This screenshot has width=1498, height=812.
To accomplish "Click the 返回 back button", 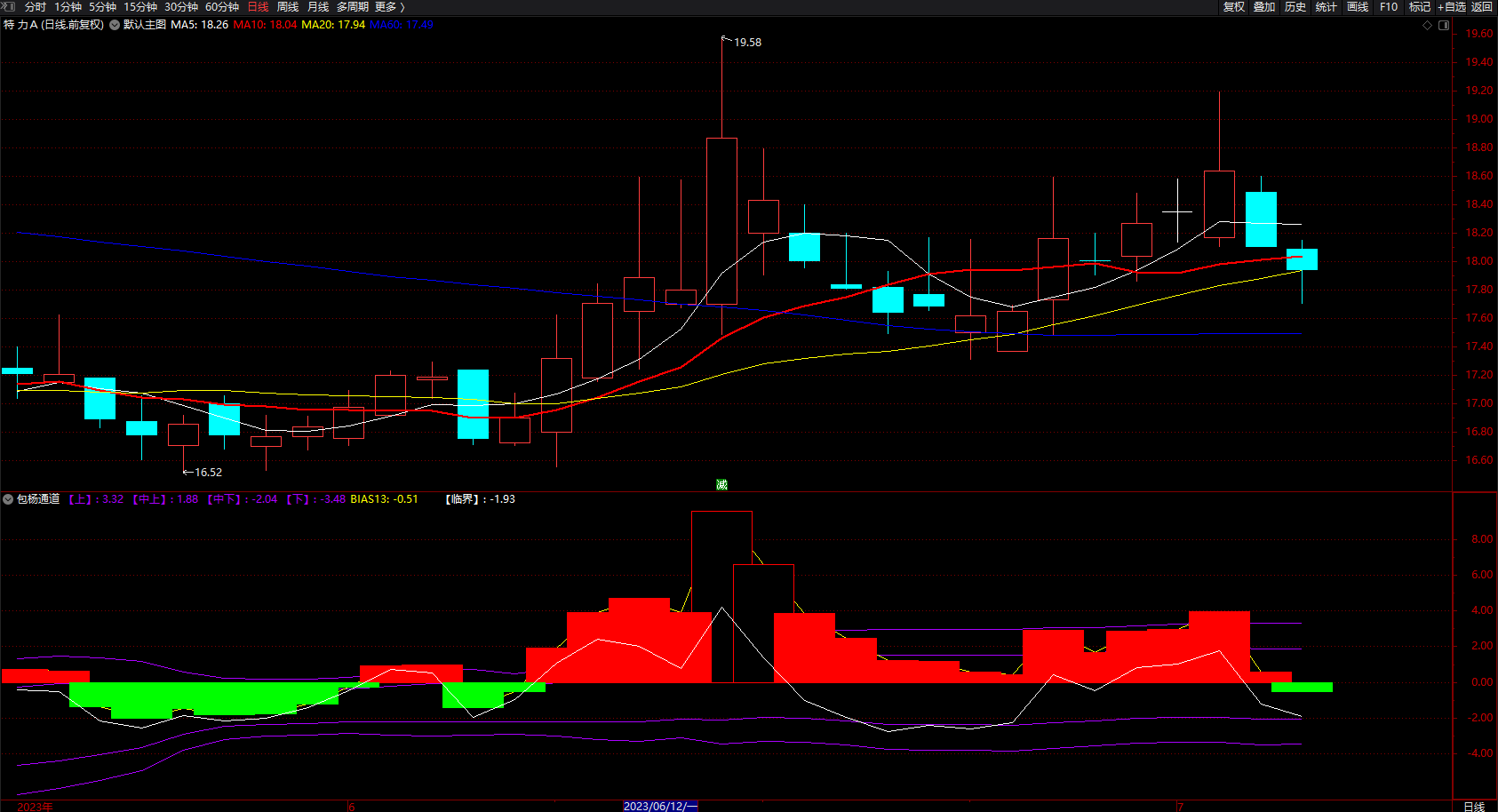I will click(x=1482, y=7).
